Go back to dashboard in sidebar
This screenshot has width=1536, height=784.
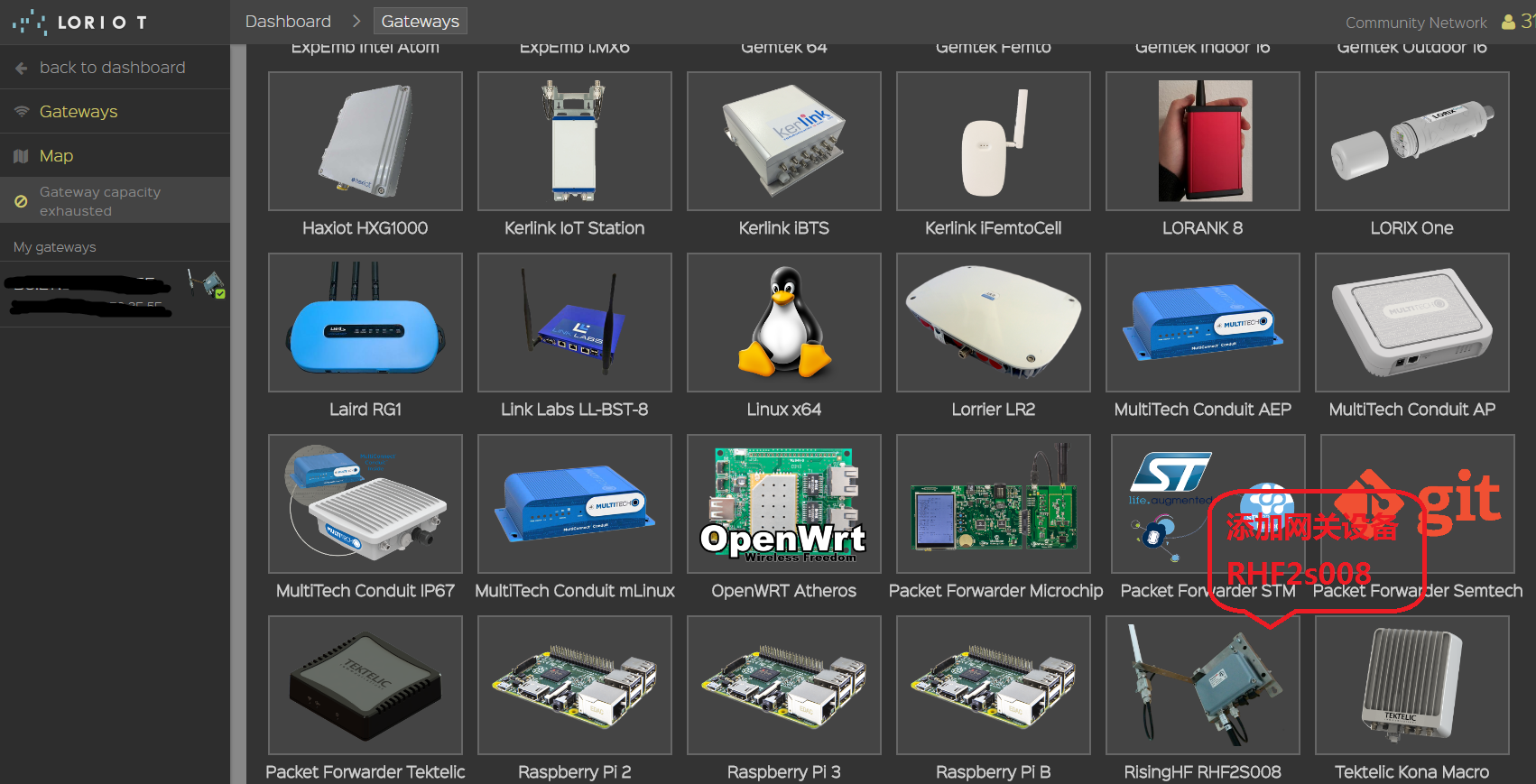point(115,68)
